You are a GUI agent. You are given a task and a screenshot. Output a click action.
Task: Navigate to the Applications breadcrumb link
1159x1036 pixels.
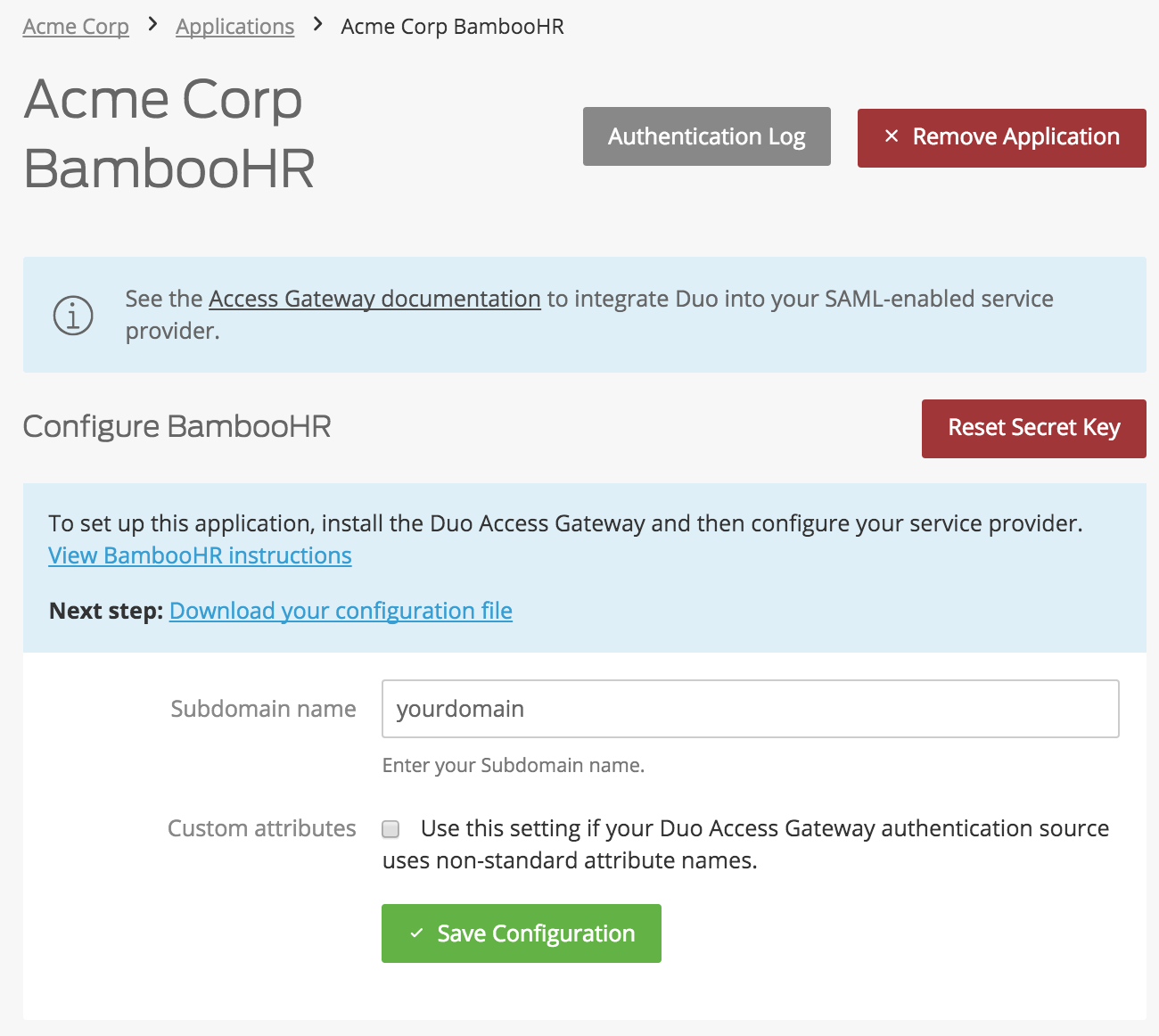234,26
